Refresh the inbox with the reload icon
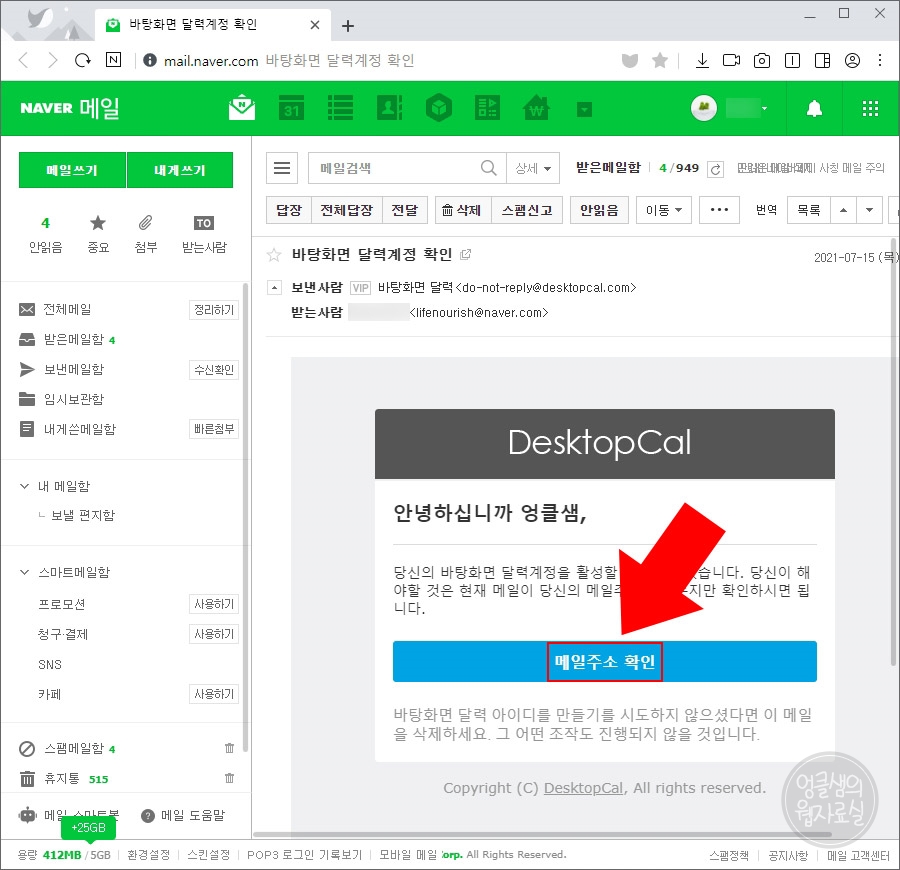The height and width of the screenshot is (870, 900). coord(715,169)
